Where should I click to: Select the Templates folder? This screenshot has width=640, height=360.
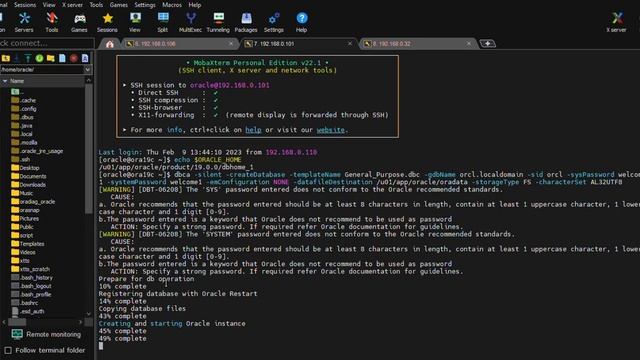28,244
